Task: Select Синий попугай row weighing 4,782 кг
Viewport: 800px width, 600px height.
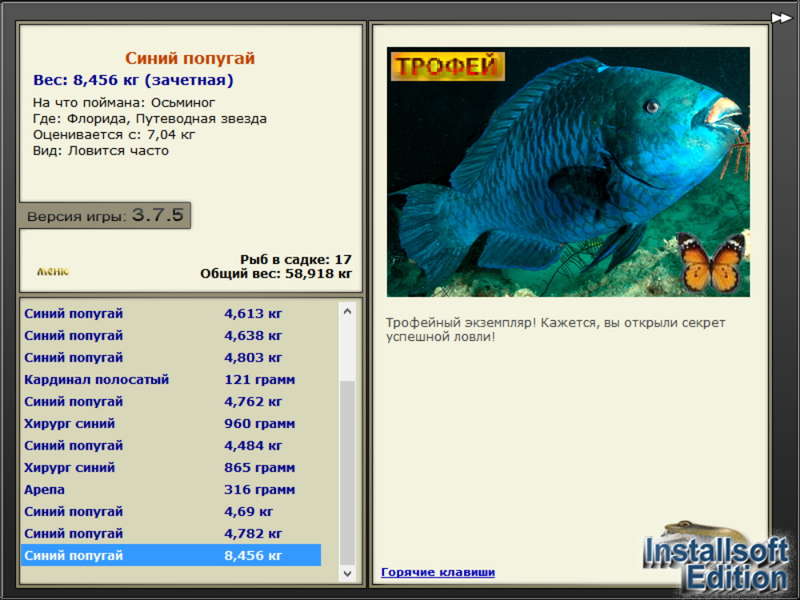Action: click(171, 533)
